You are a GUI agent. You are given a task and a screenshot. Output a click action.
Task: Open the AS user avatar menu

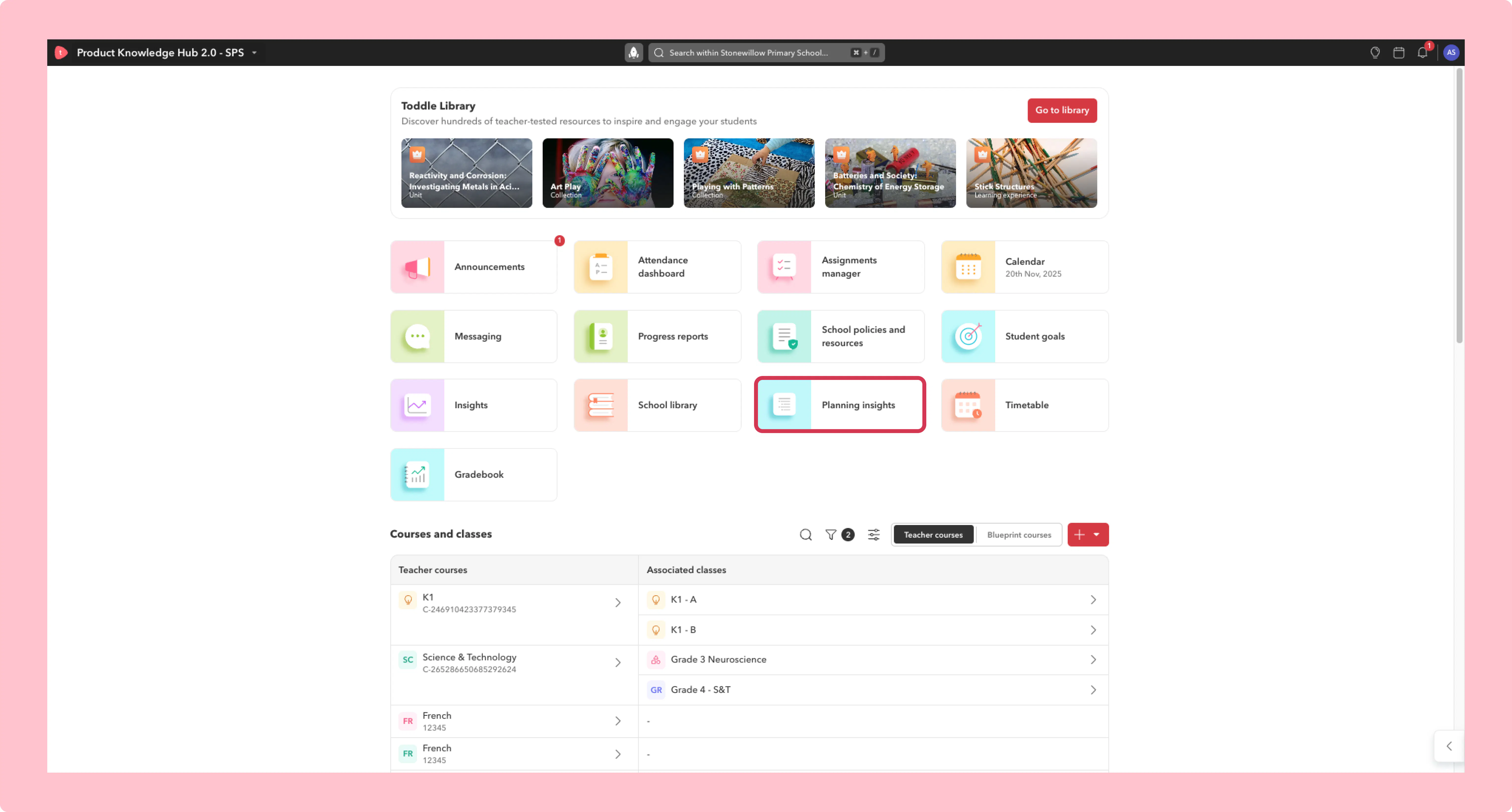(1451, 53)
